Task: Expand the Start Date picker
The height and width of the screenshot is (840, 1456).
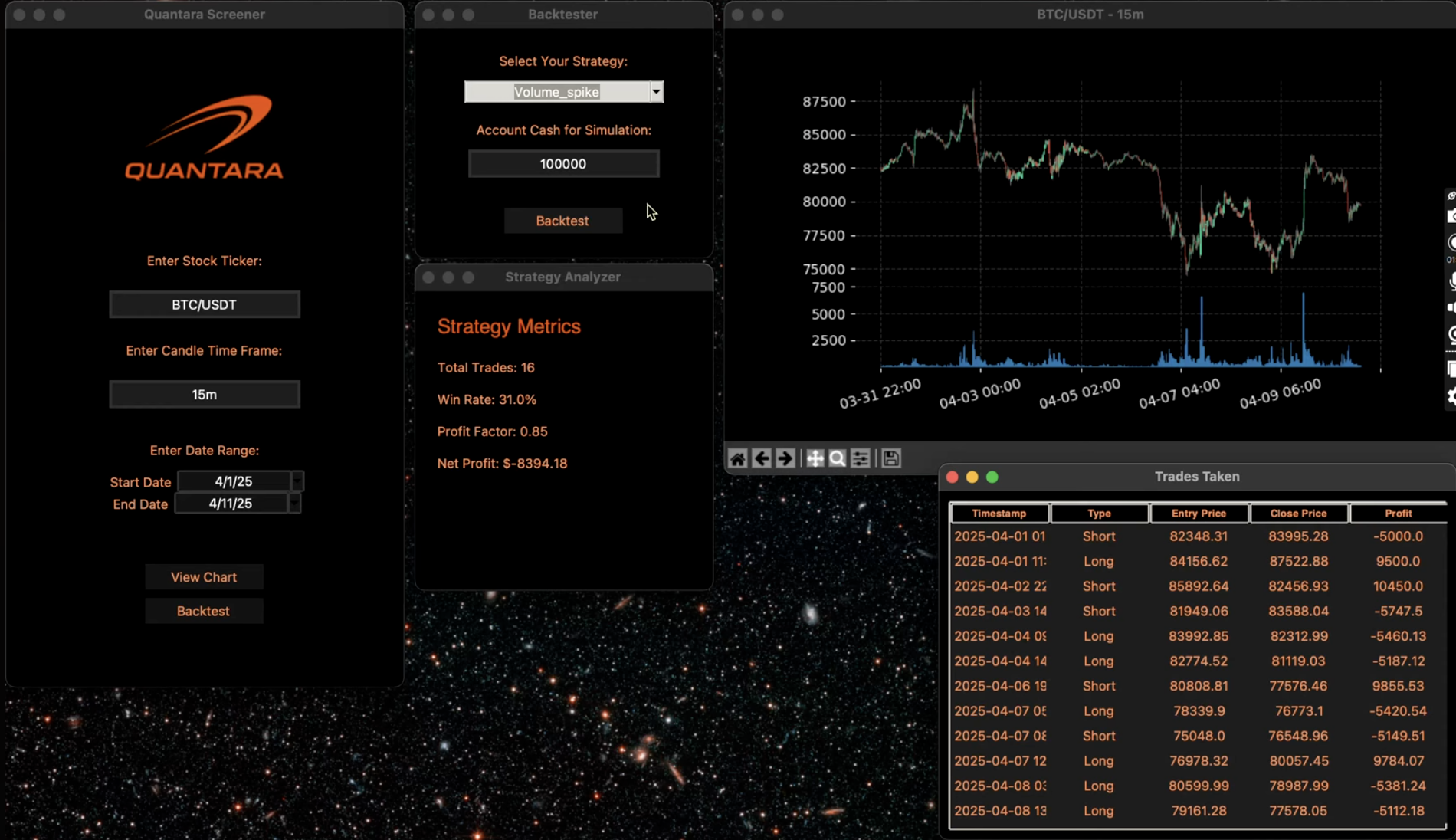Action: coord(297,481)
